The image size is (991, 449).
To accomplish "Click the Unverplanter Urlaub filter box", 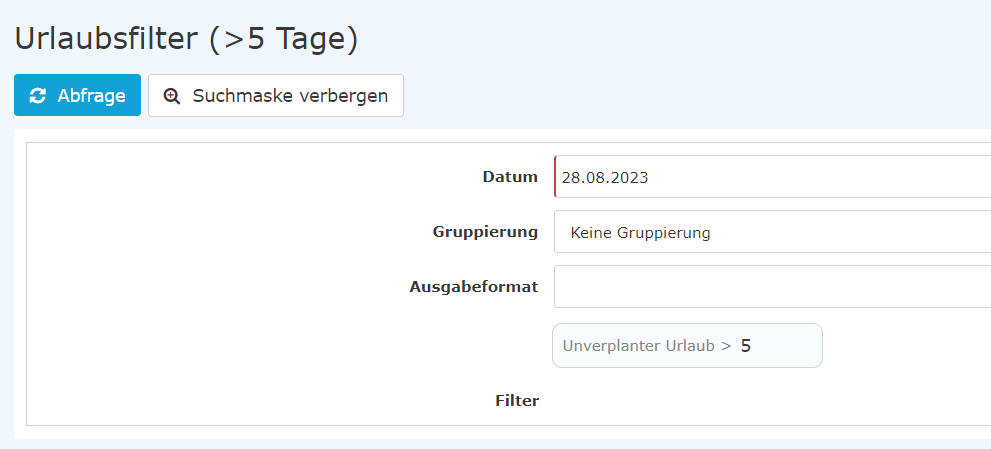I will tap(688, 345).
